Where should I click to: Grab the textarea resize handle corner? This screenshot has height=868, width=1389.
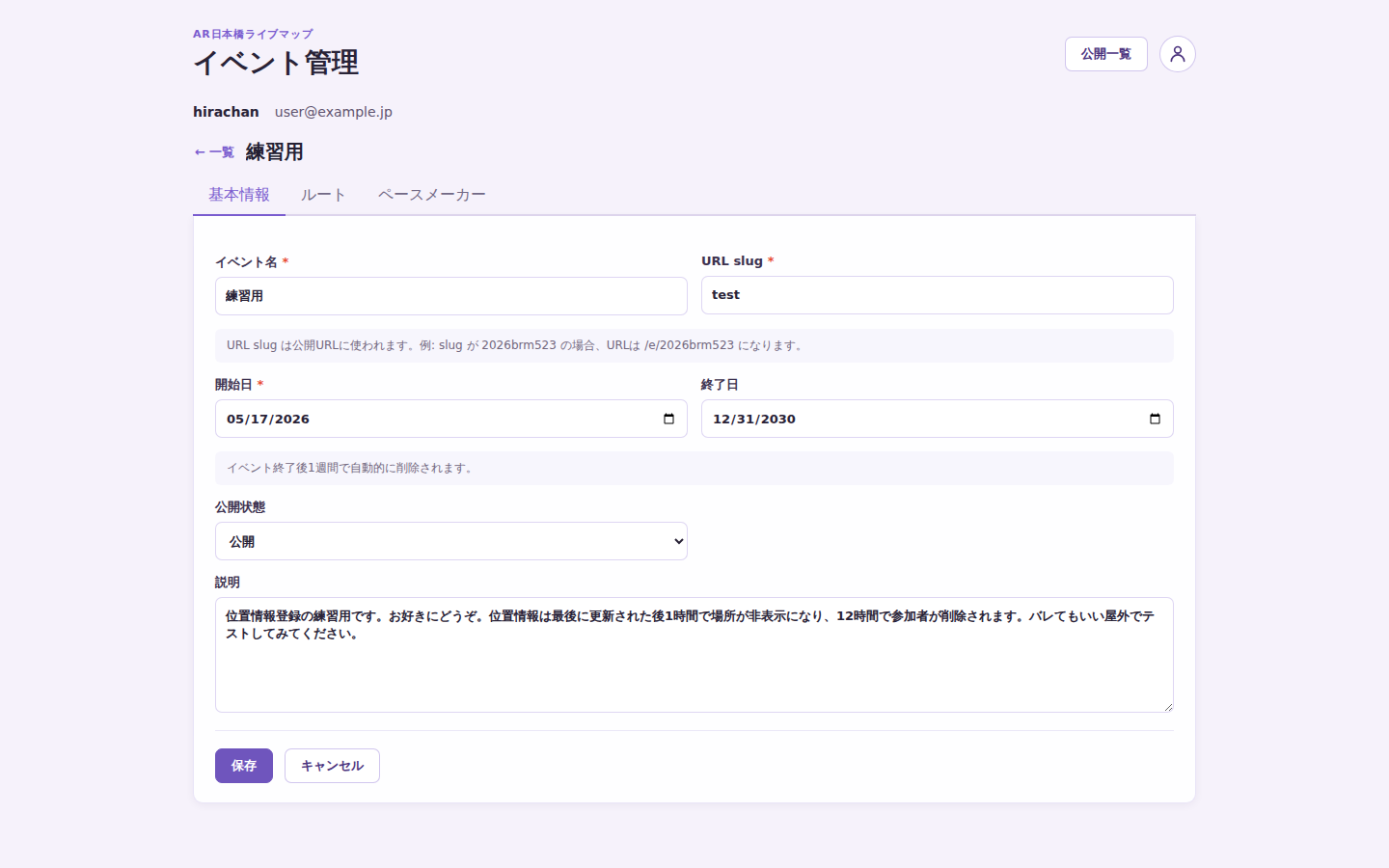tap(1168, 707)
